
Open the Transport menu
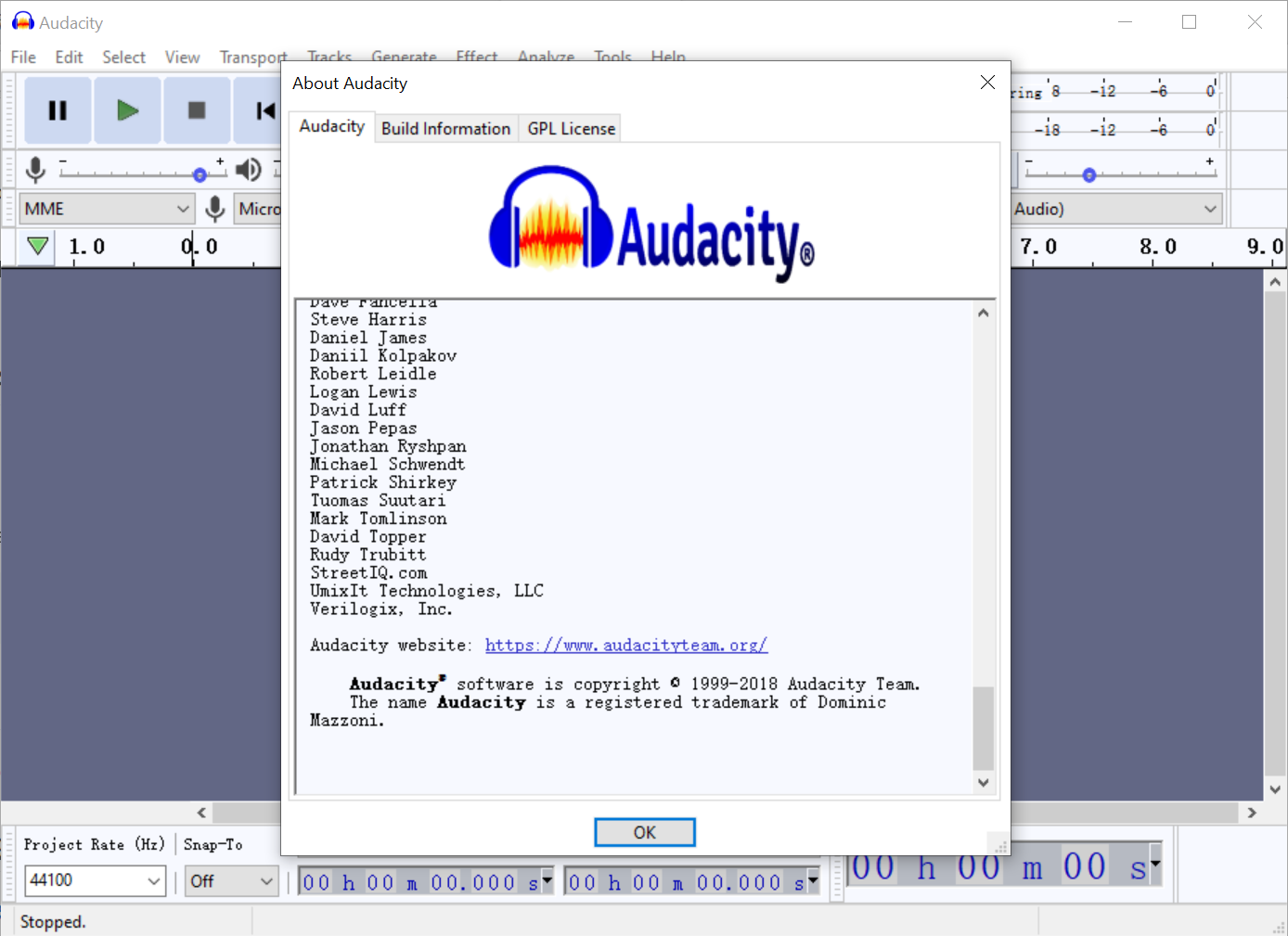252,57
